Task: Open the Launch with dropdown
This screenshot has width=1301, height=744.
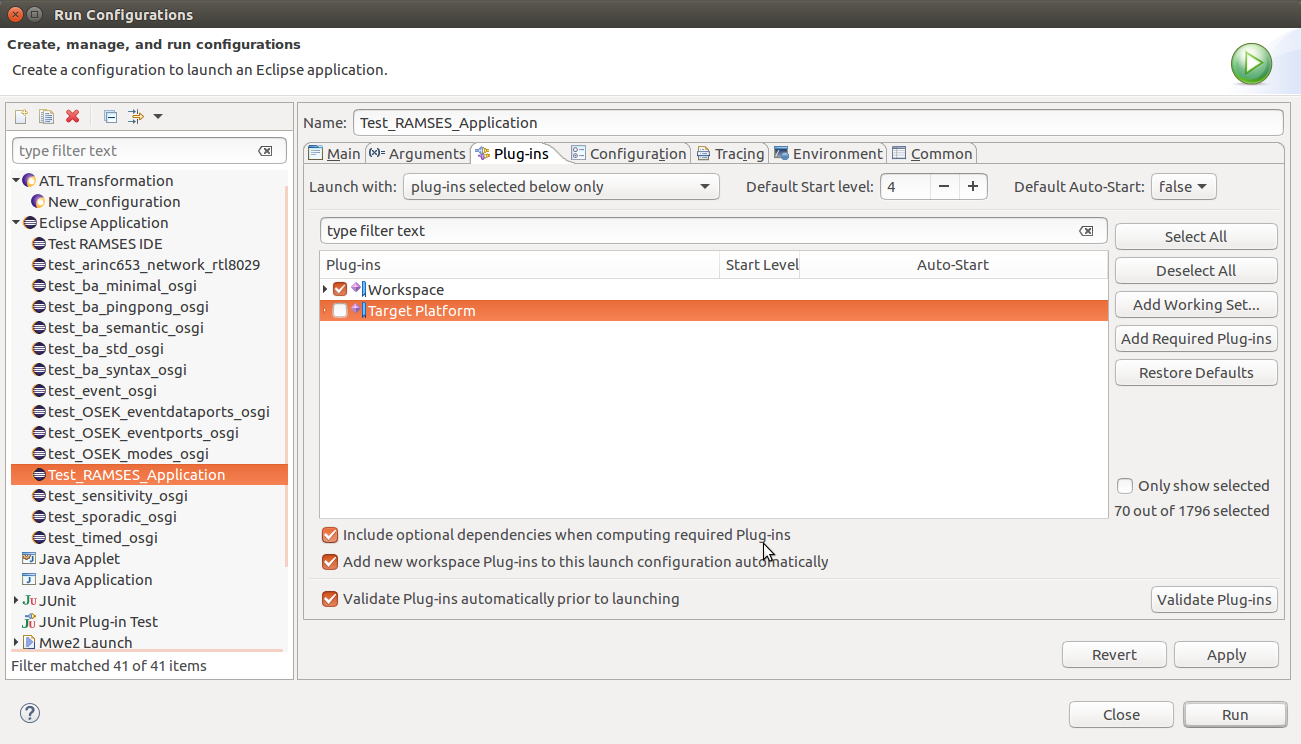Action: [x=561, y=187]
